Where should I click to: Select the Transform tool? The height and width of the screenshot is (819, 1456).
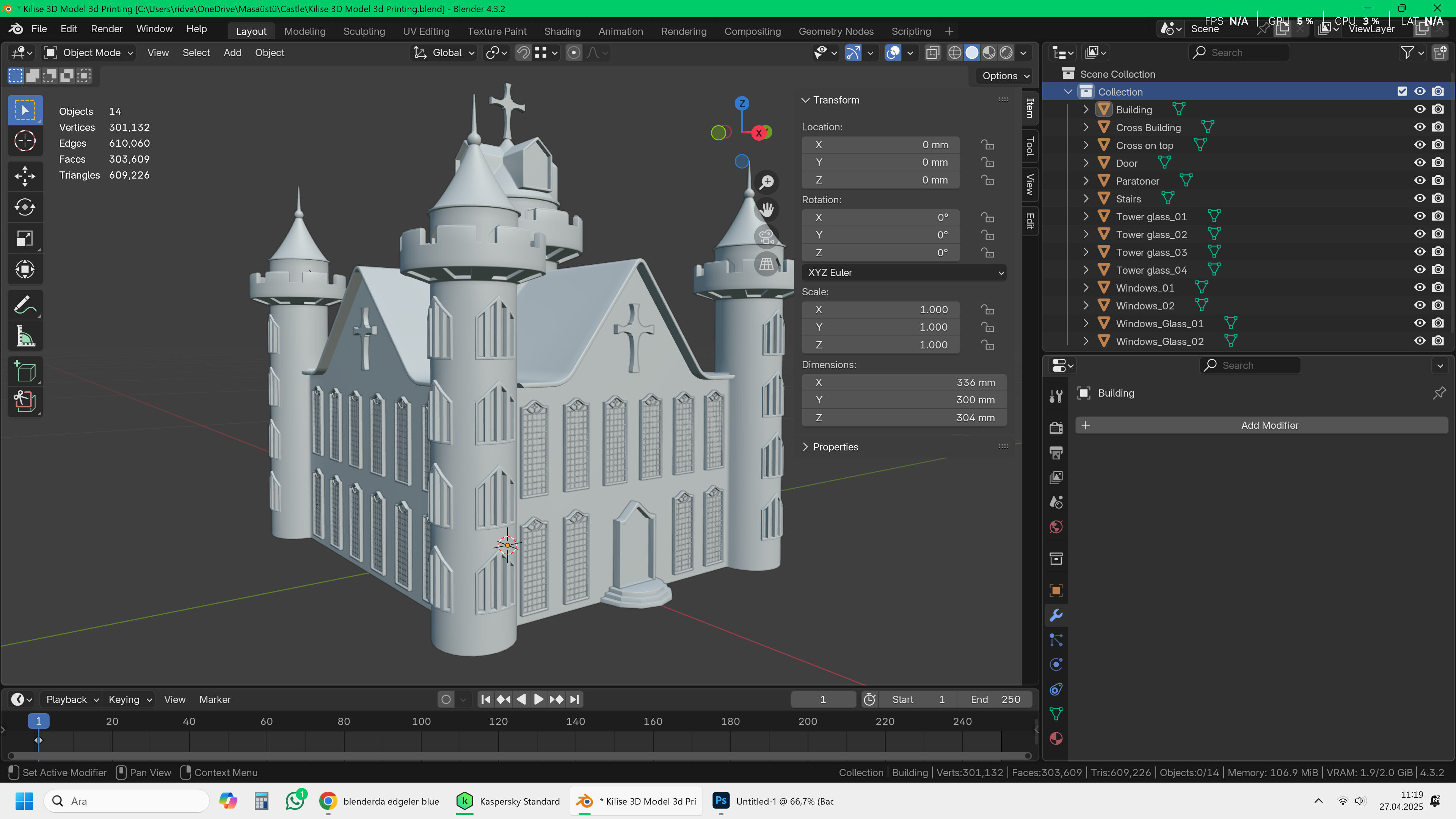[x=25, y=269]
